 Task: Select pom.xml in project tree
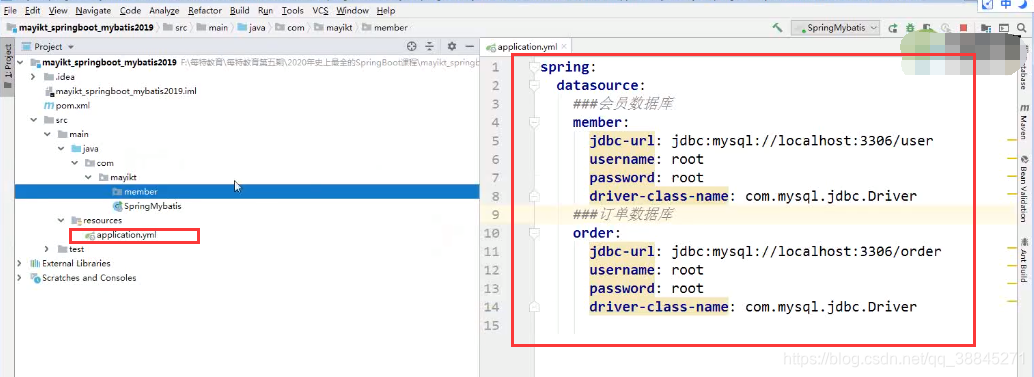pyautogui.click(x=67, y=105)
